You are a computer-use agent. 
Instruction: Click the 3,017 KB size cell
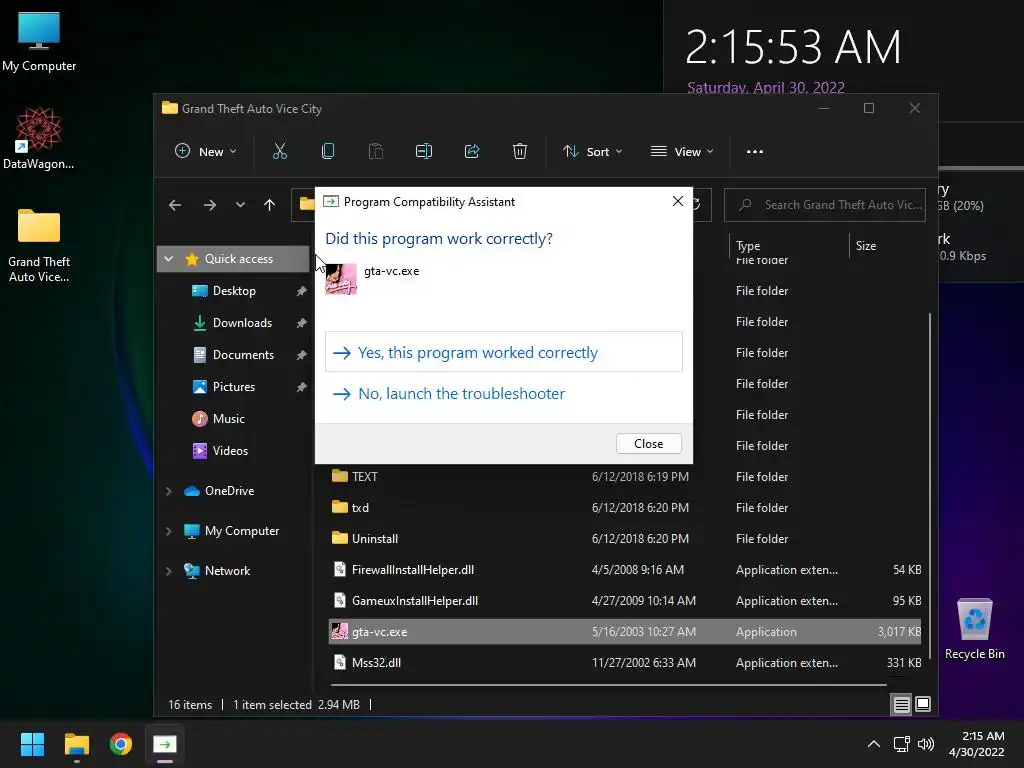click(899, 632)
